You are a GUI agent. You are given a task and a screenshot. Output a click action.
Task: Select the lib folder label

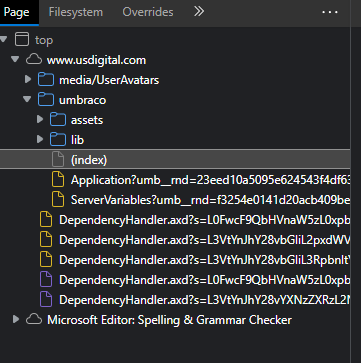point(77,140)
